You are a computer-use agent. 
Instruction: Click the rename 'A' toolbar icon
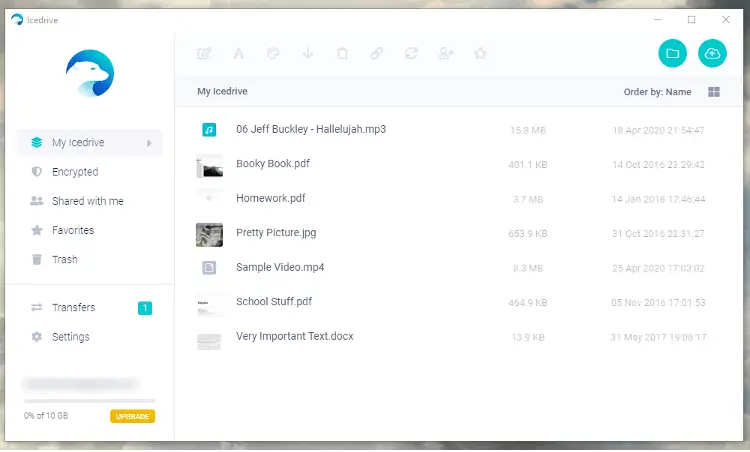coord(238,54)
